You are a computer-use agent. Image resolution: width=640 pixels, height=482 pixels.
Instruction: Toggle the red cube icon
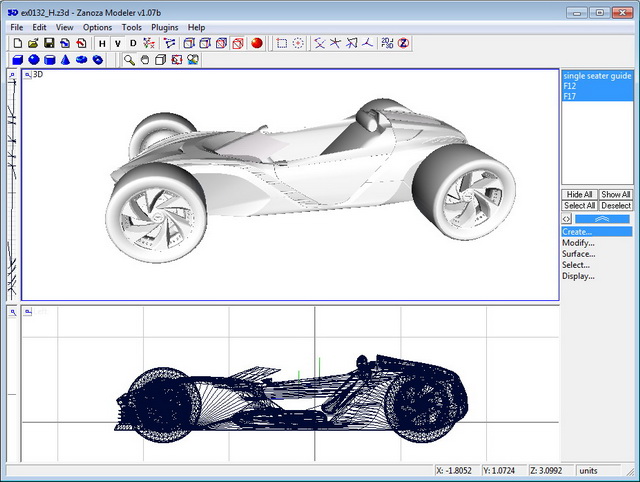(x=238, y=43)
